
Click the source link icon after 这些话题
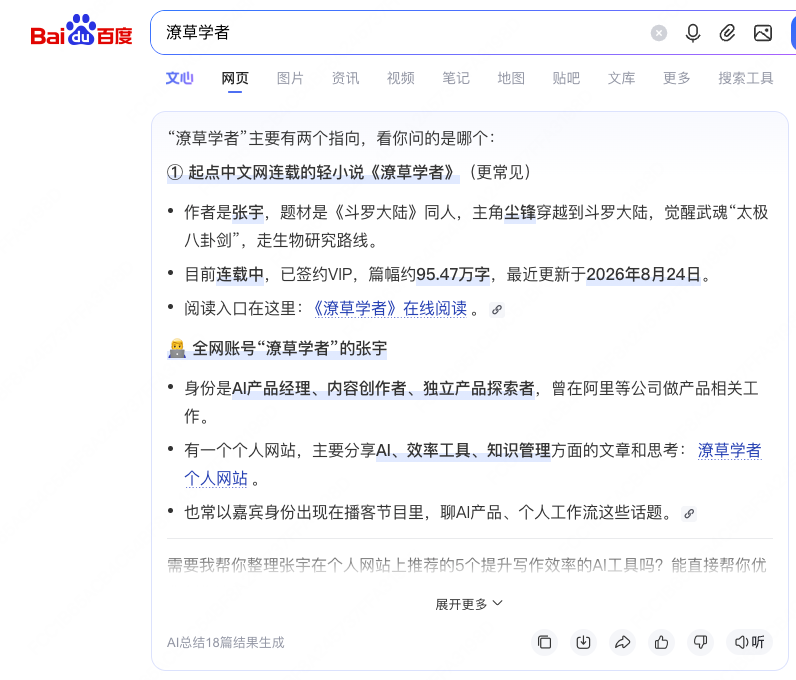(689, 513)
